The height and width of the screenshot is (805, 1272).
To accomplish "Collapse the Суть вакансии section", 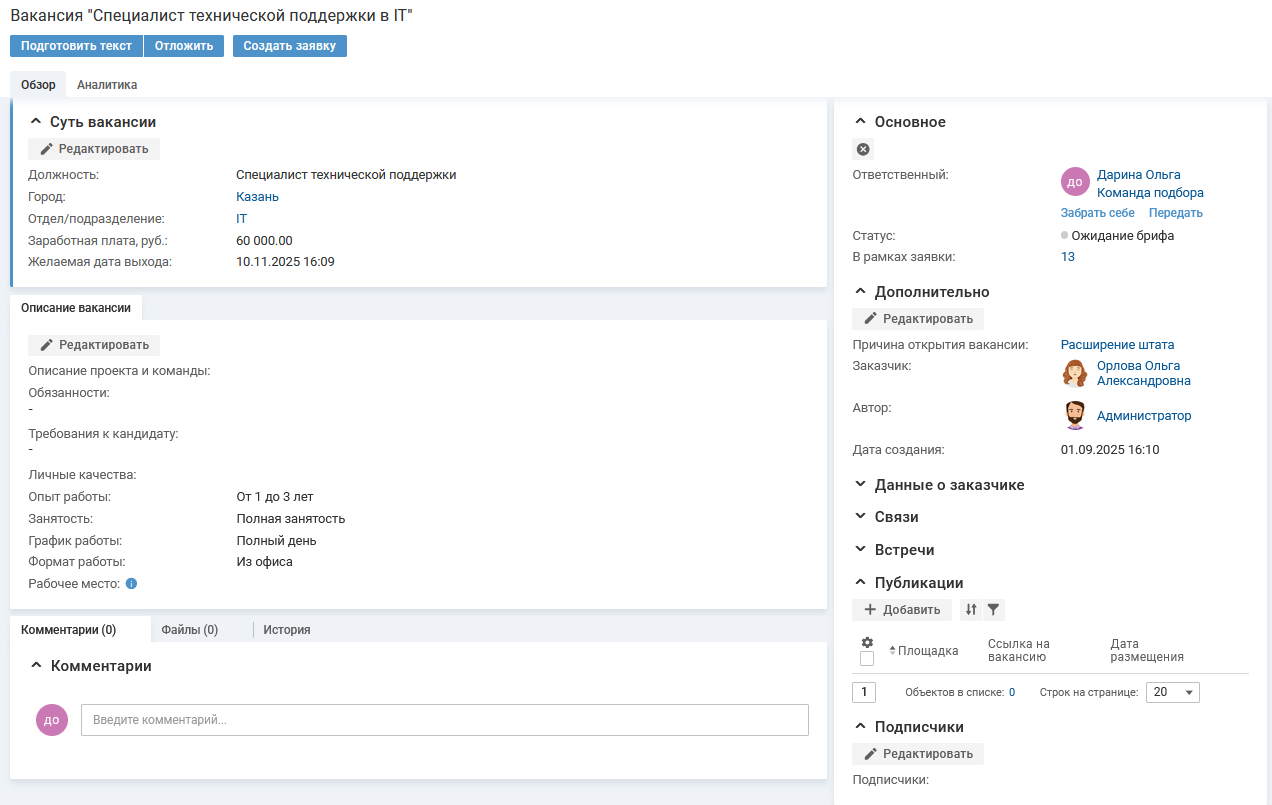I will pos(36,121).
